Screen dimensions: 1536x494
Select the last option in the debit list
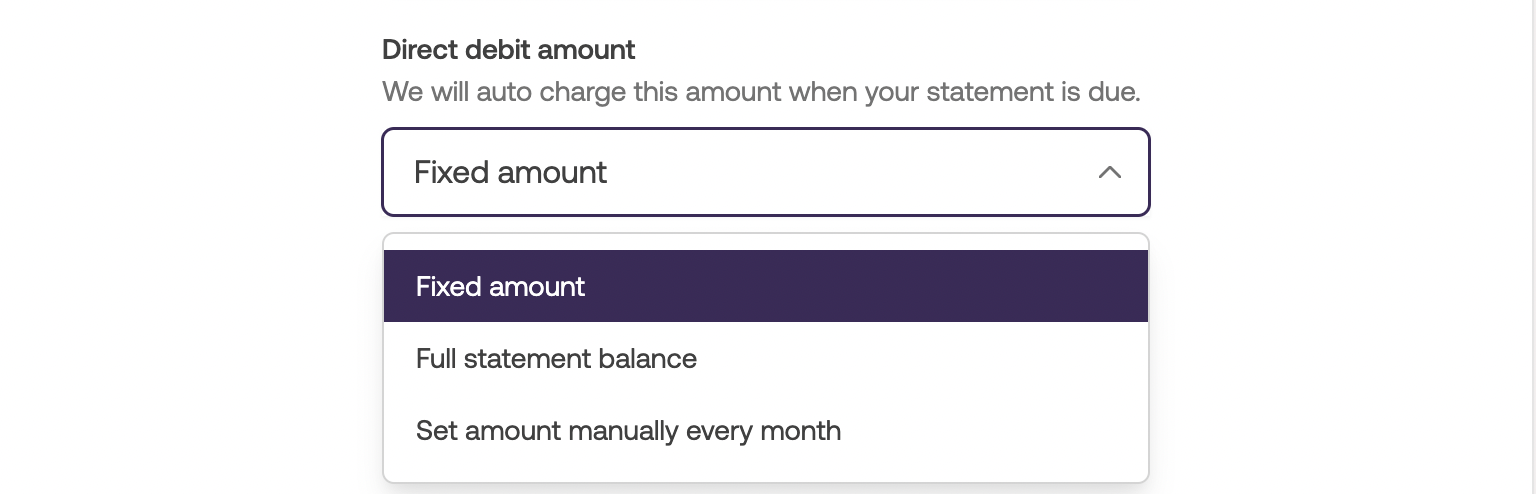point(765,431)
